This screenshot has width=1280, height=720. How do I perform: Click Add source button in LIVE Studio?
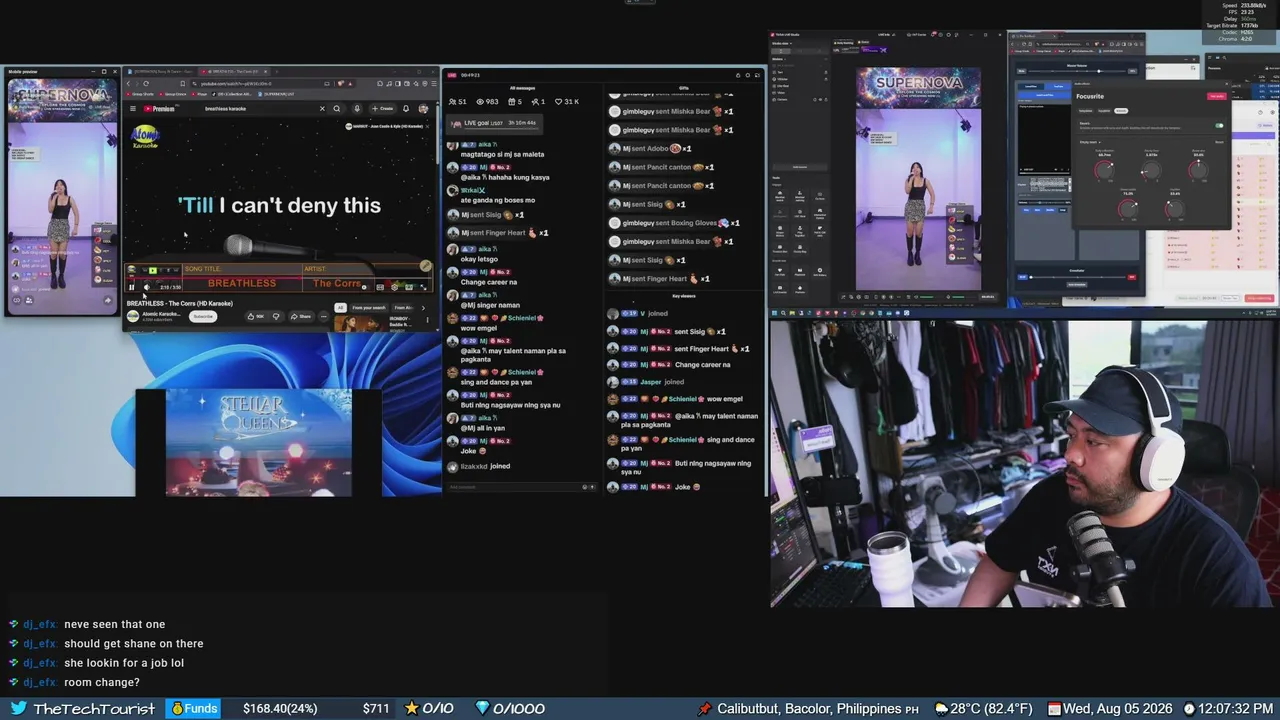click(x=799, y=167)
